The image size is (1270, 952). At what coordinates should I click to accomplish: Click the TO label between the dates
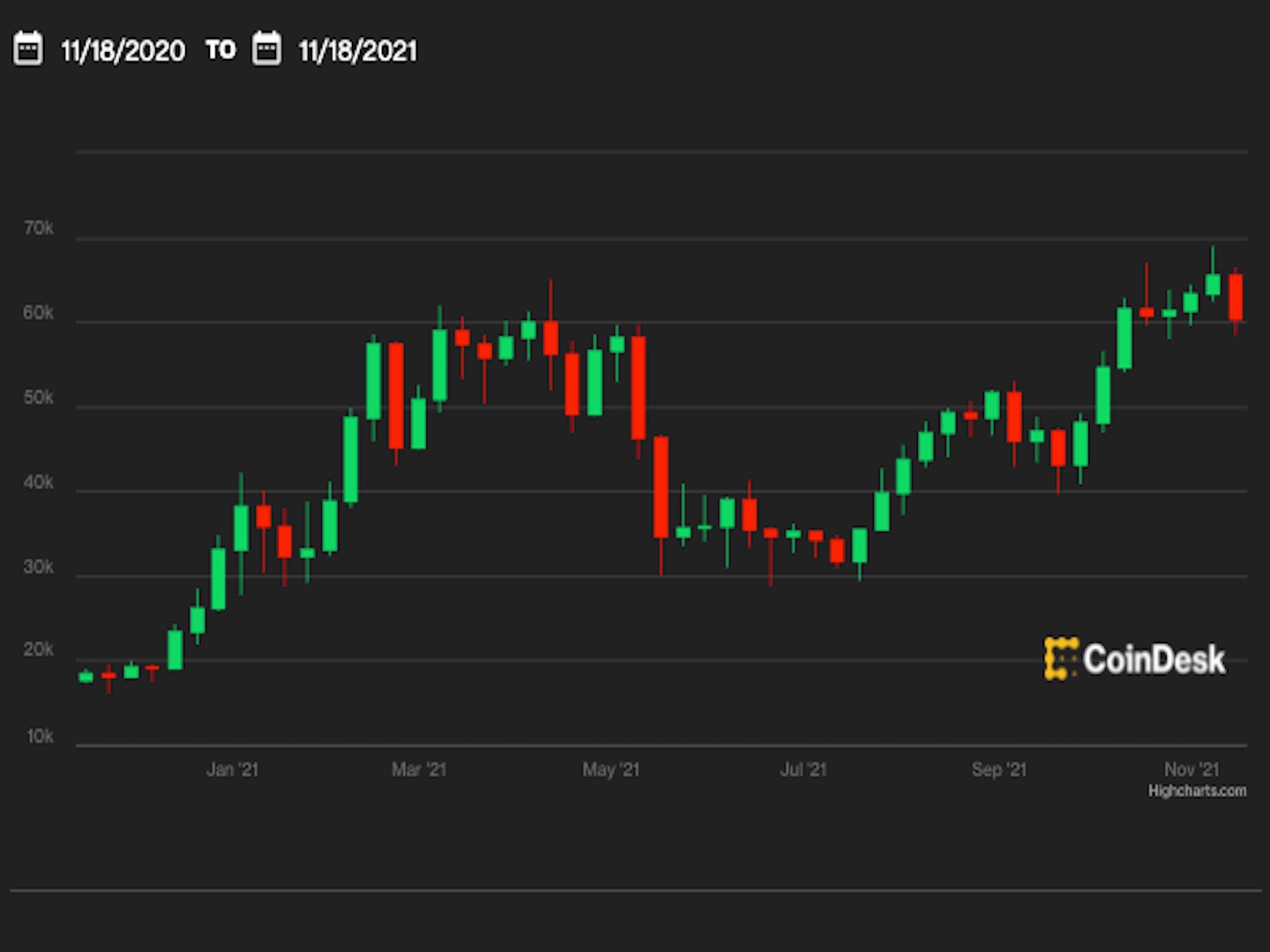(220, 50)
